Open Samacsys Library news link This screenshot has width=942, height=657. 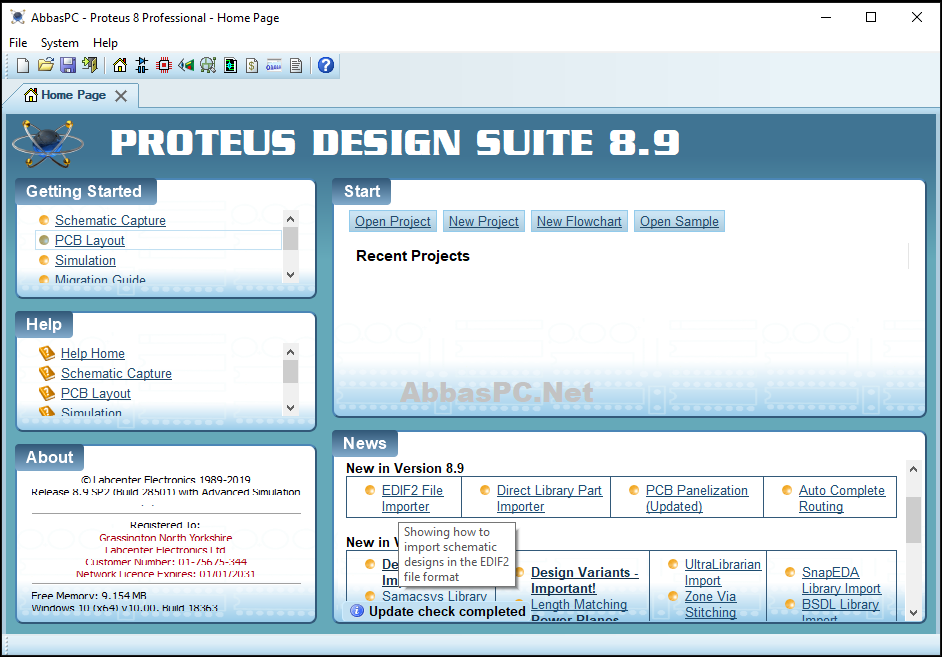pos(434,596)
